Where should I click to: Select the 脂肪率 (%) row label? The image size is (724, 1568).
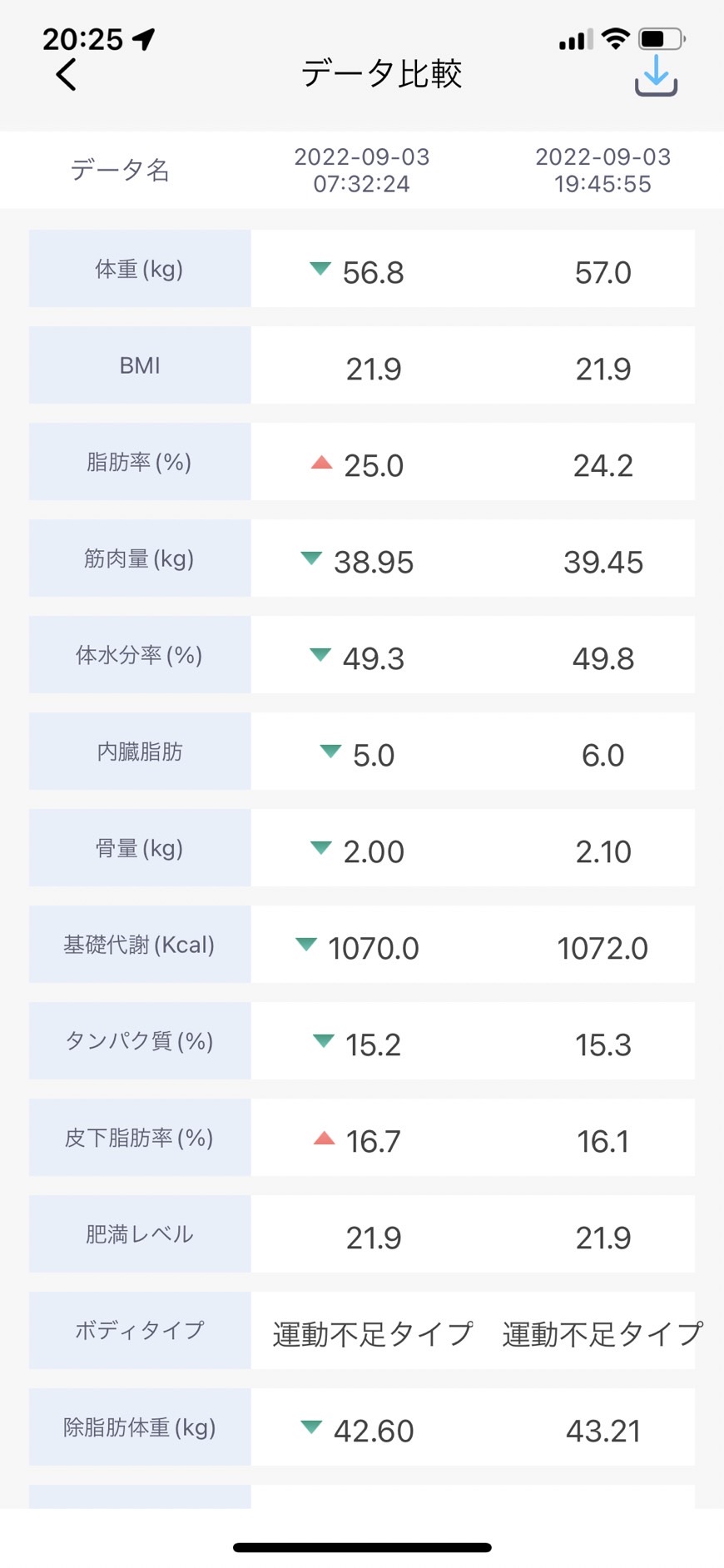pyautogui.click(x=140, y=462)
